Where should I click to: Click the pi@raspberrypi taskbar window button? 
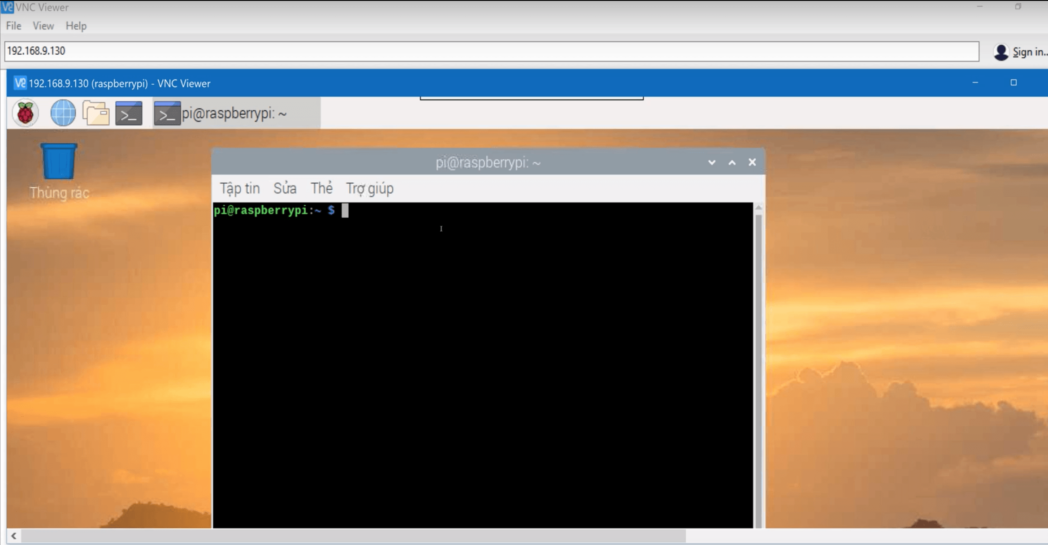tap(236, 114)
